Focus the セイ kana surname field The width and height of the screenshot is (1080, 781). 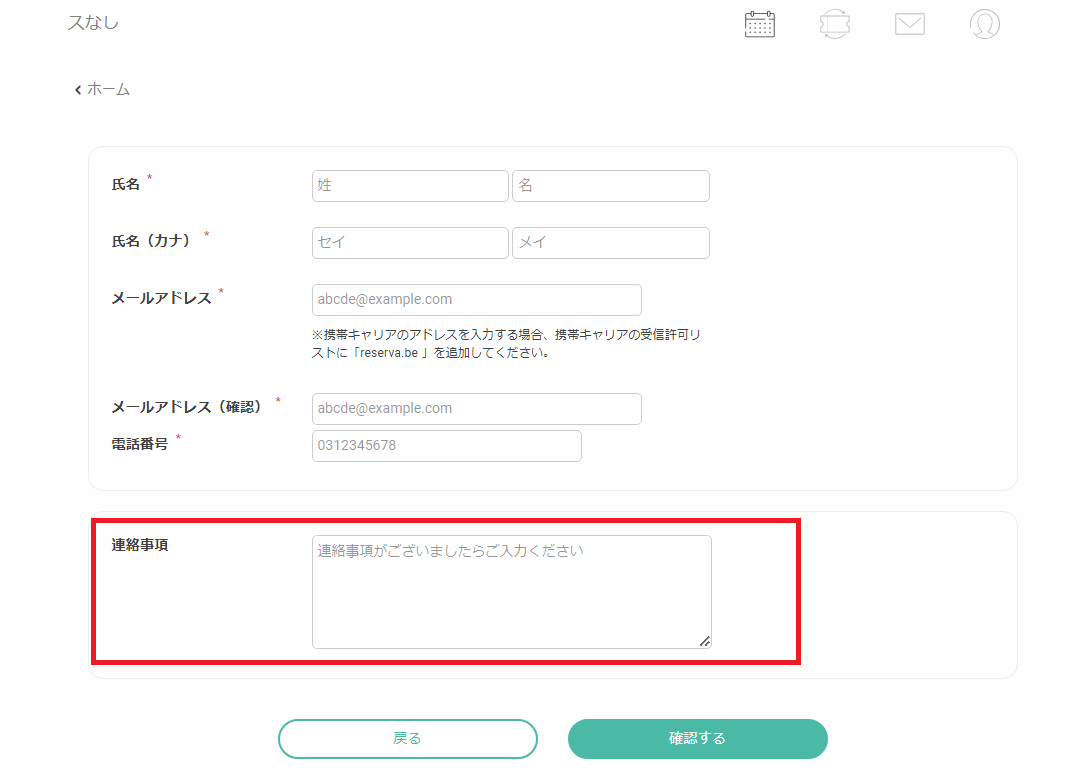(411, 243)
